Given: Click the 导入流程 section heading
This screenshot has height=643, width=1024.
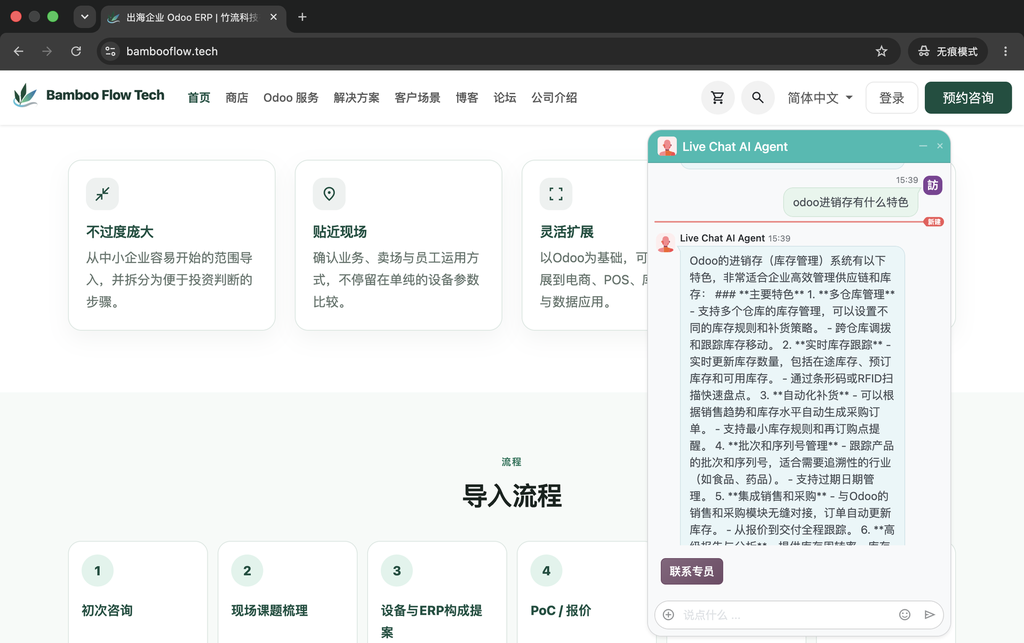Looking at the screenshot, I should (512, 496).
